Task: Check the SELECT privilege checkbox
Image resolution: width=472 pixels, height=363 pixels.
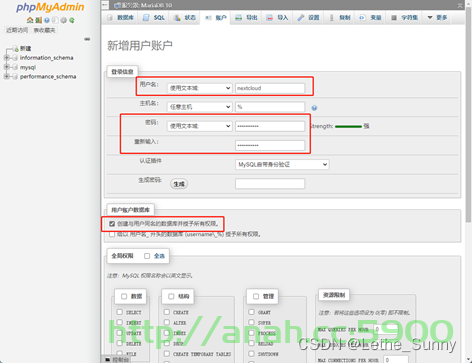Action: 120,312
